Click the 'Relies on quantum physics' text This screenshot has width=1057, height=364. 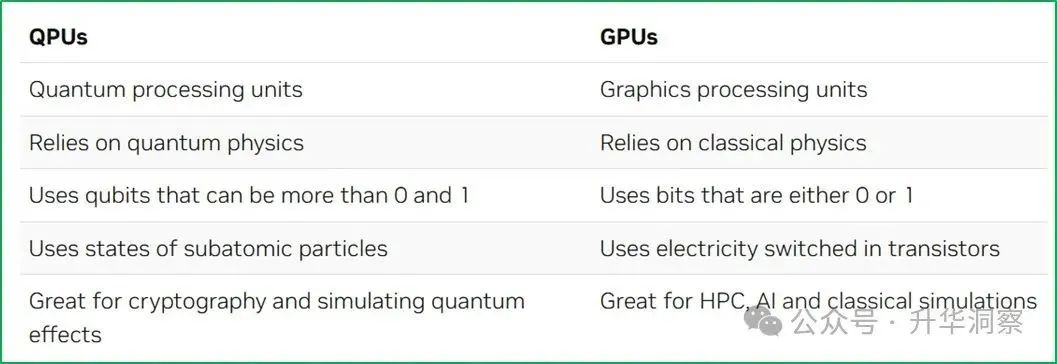point(166,143)
